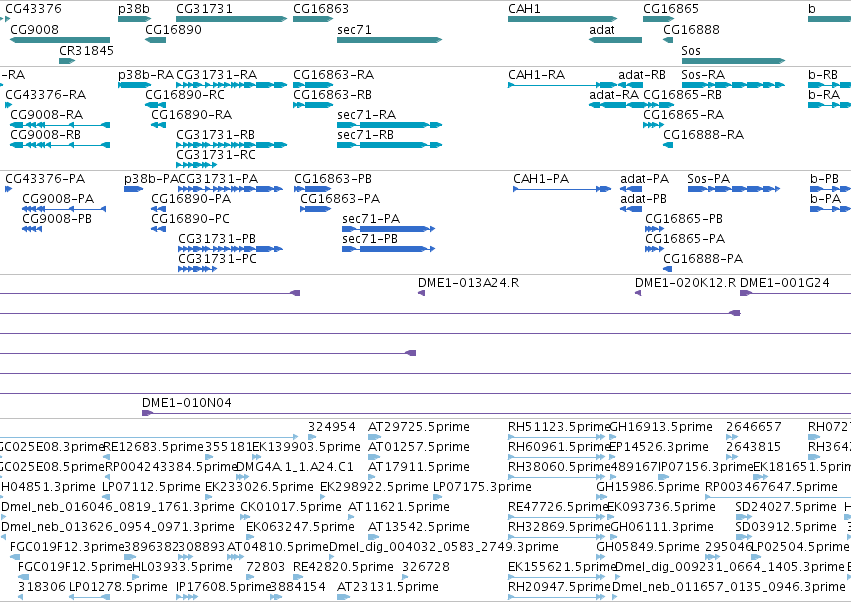Click the CG16890 gene label
This screenshot has height=602, width=851.
click(x=173, y=29)
